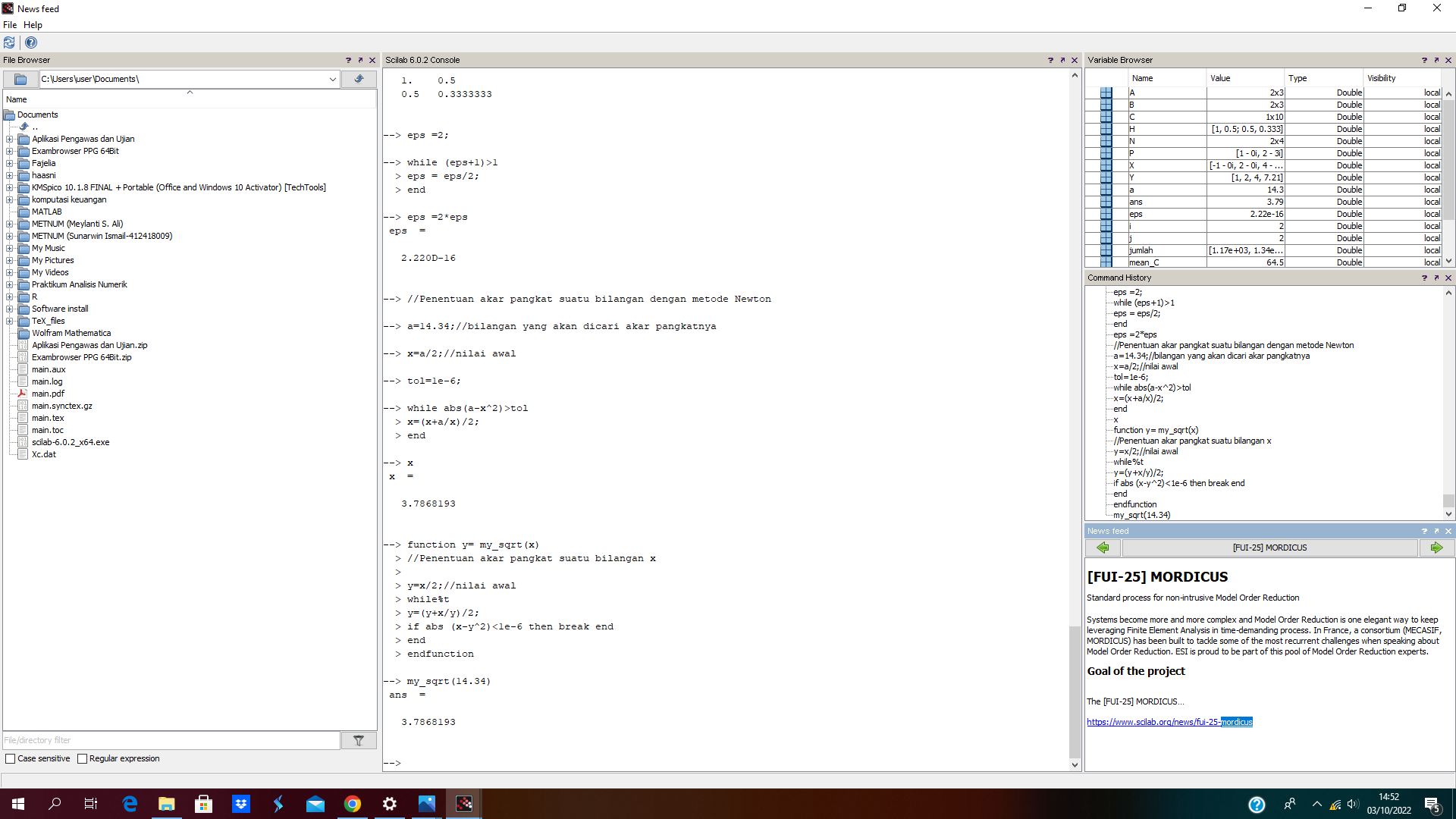Image resolution: width=1456 pixels, height=819 pixels.
Task: Apply the file filter funnel button
Action: point(359,740)
